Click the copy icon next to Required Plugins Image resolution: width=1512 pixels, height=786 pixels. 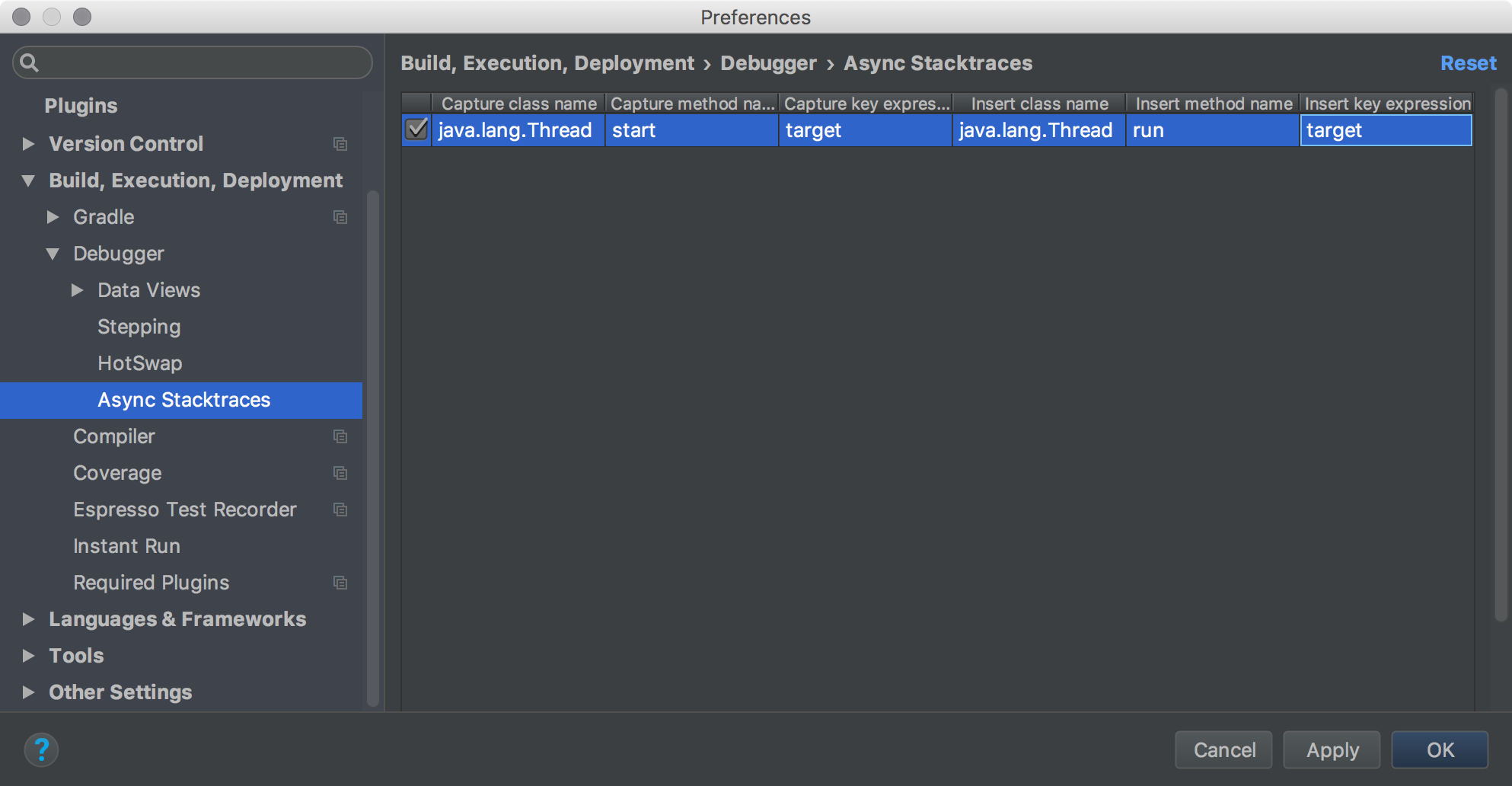pyautogui.click(x=340, y=583)
